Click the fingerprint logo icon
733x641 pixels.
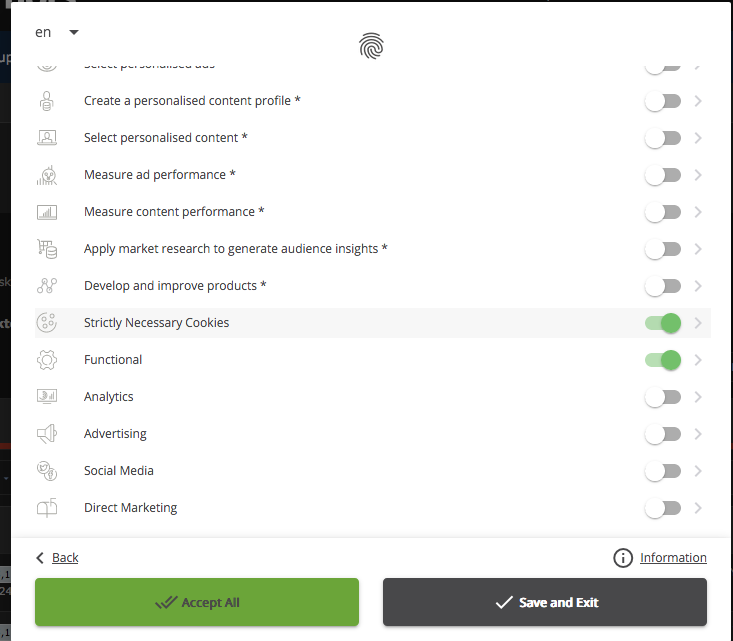(372, 46)
